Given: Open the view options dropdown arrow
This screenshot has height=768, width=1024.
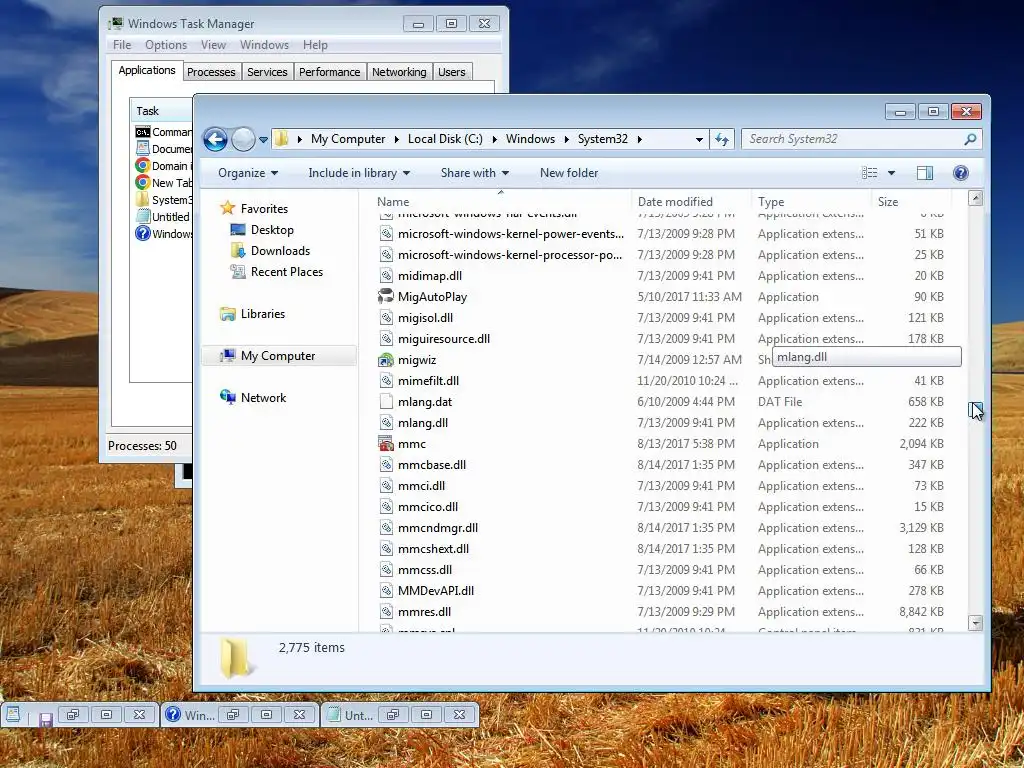Looking at the screenshot, I should [891, 173].
